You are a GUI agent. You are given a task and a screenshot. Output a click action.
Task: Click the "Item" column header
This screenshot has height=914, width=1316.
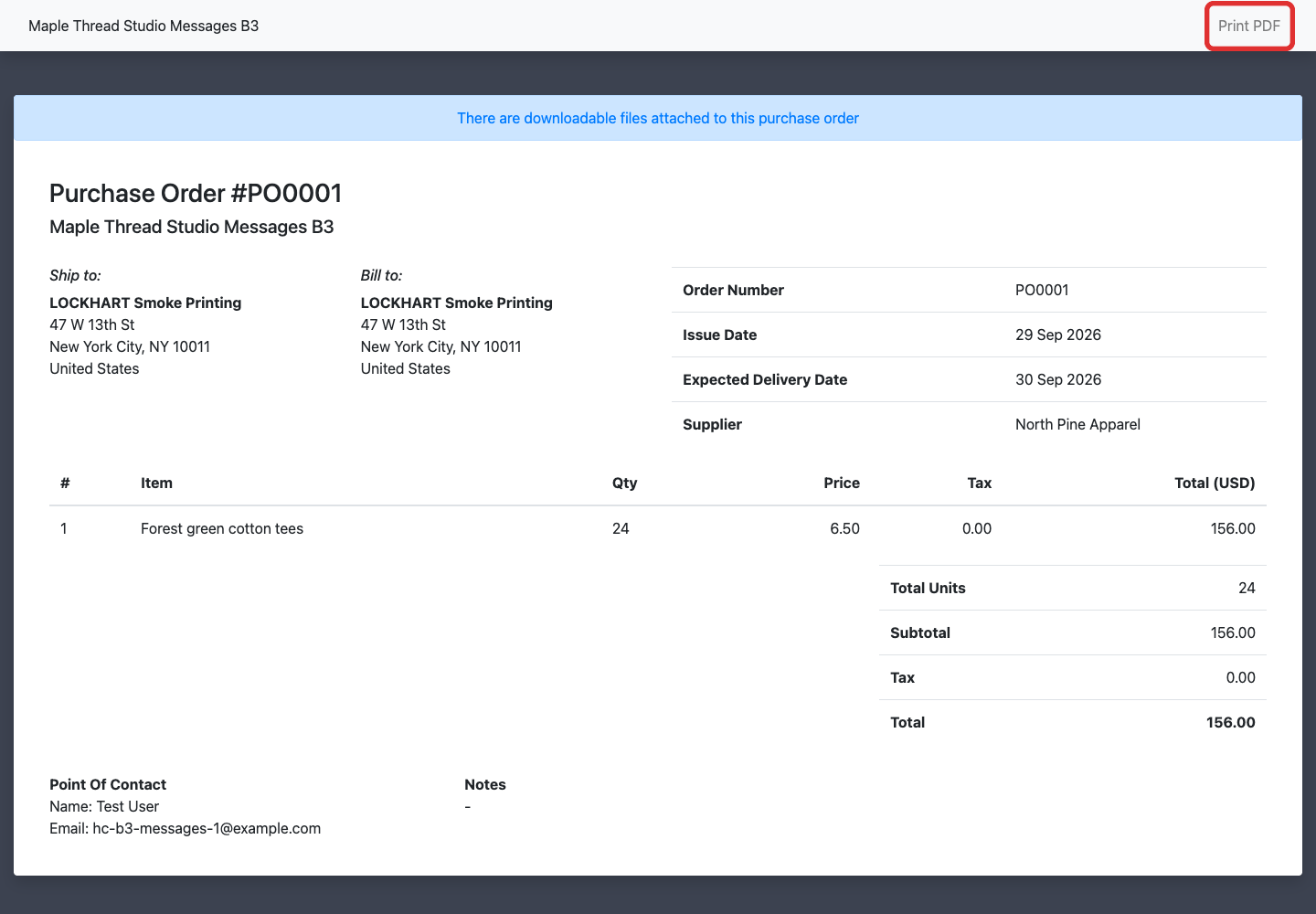(156, 483)
